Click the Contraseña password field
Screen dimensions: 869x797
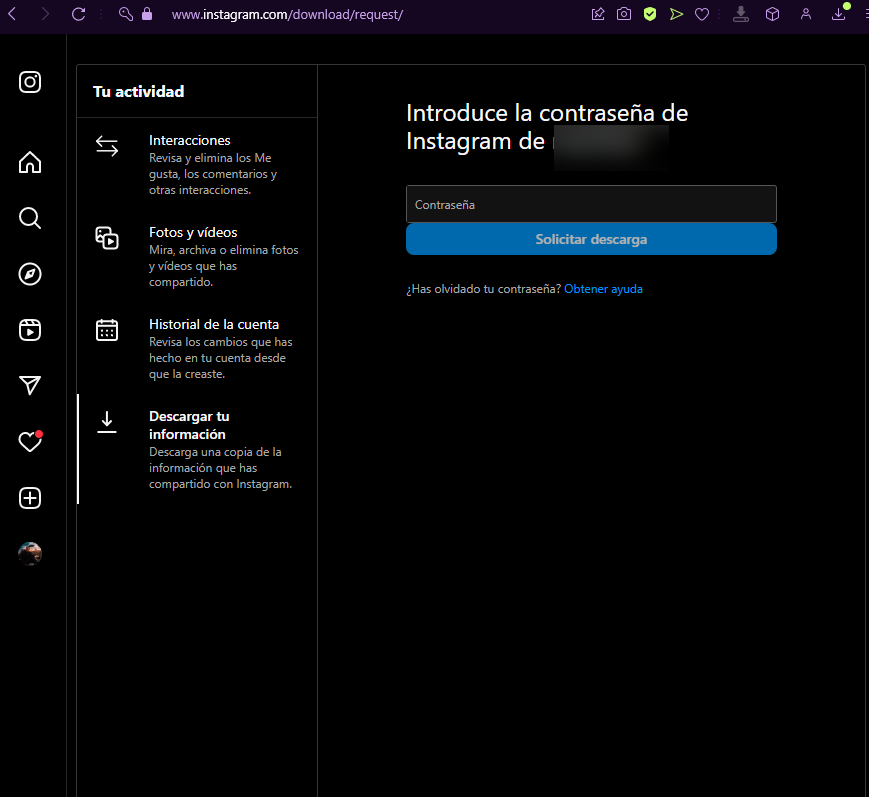591,204
